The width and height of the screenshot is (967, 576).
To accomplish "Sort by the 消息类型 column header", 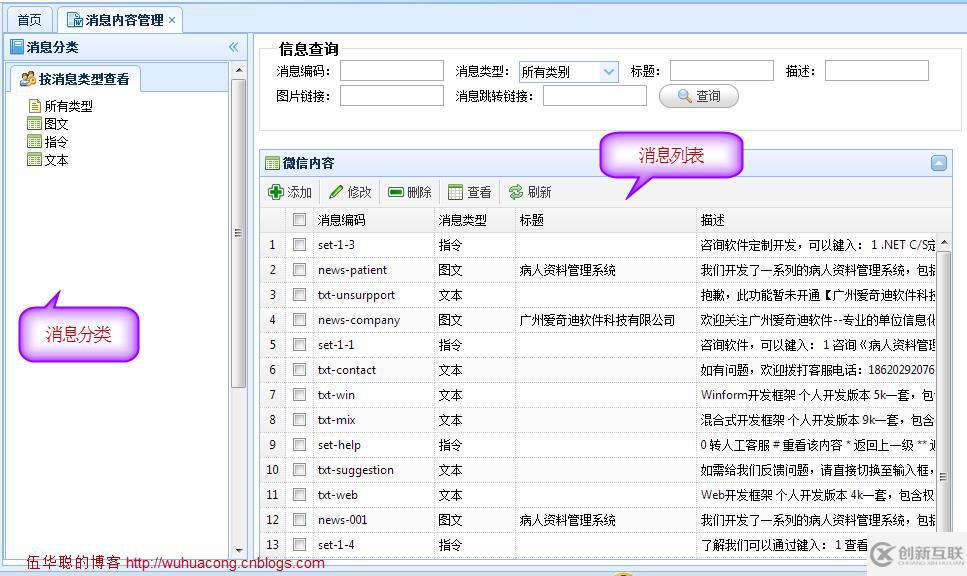I will tap(474, 220).
